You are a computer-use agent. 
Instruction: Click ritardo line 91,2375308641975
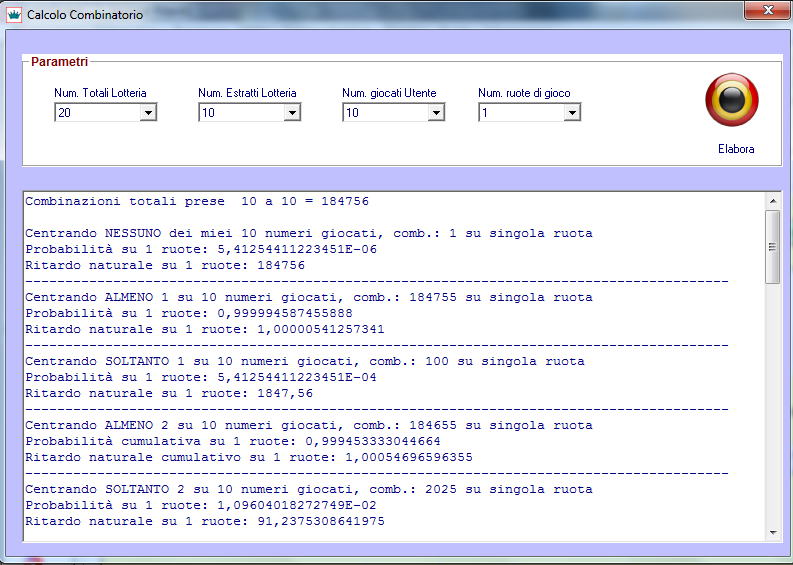(x=205, y=521)
